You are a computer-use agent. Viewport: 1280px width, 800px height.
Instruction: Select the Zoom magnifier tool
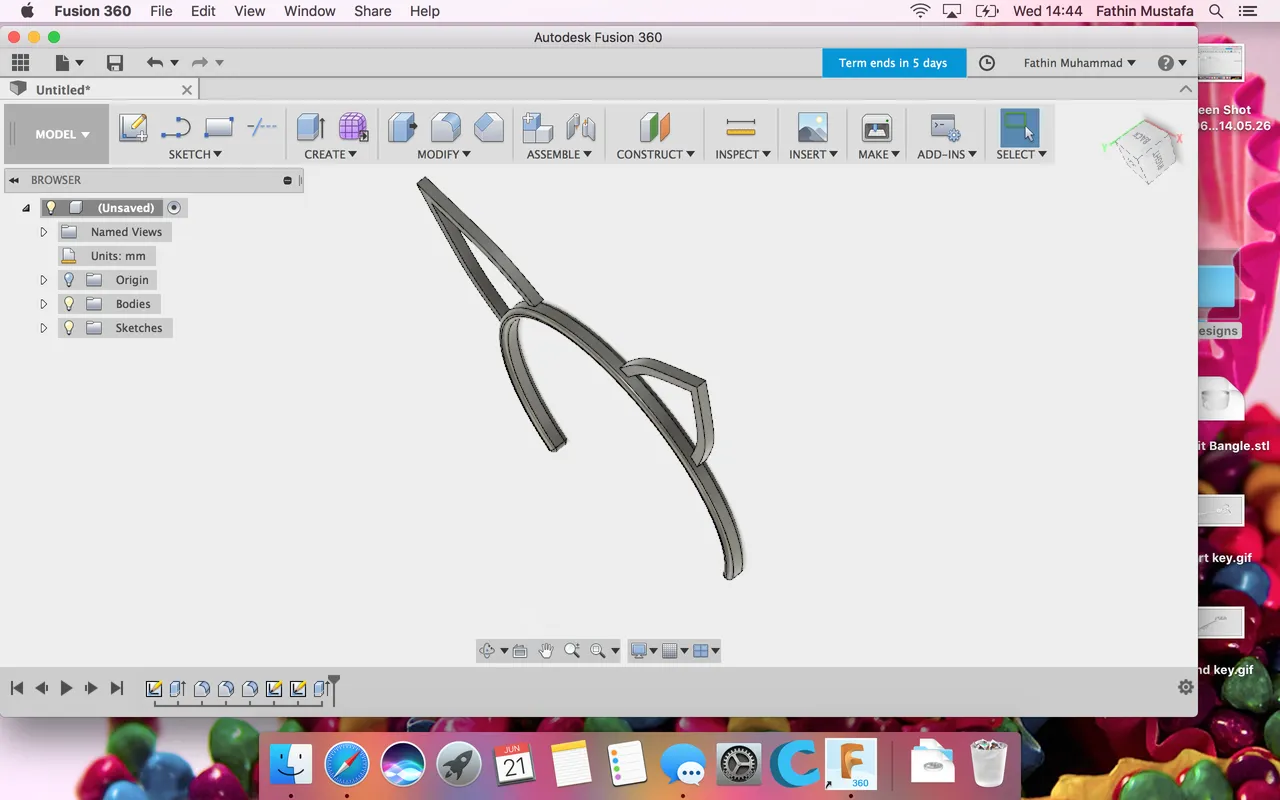tap(572, 651)
